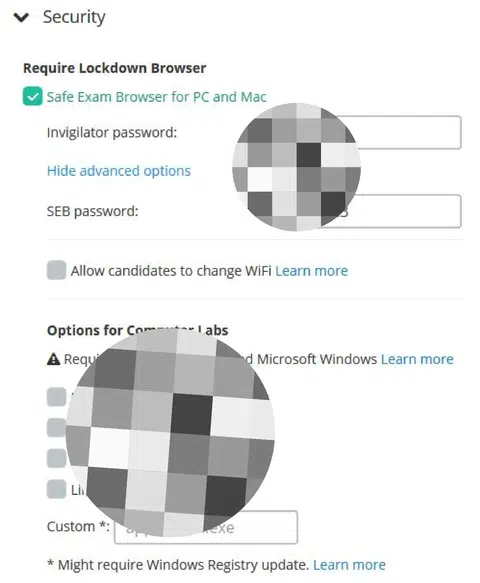Click the SEB password label
Image resolution: width=480 pixels, height=583 pixels.
(93, 212)
